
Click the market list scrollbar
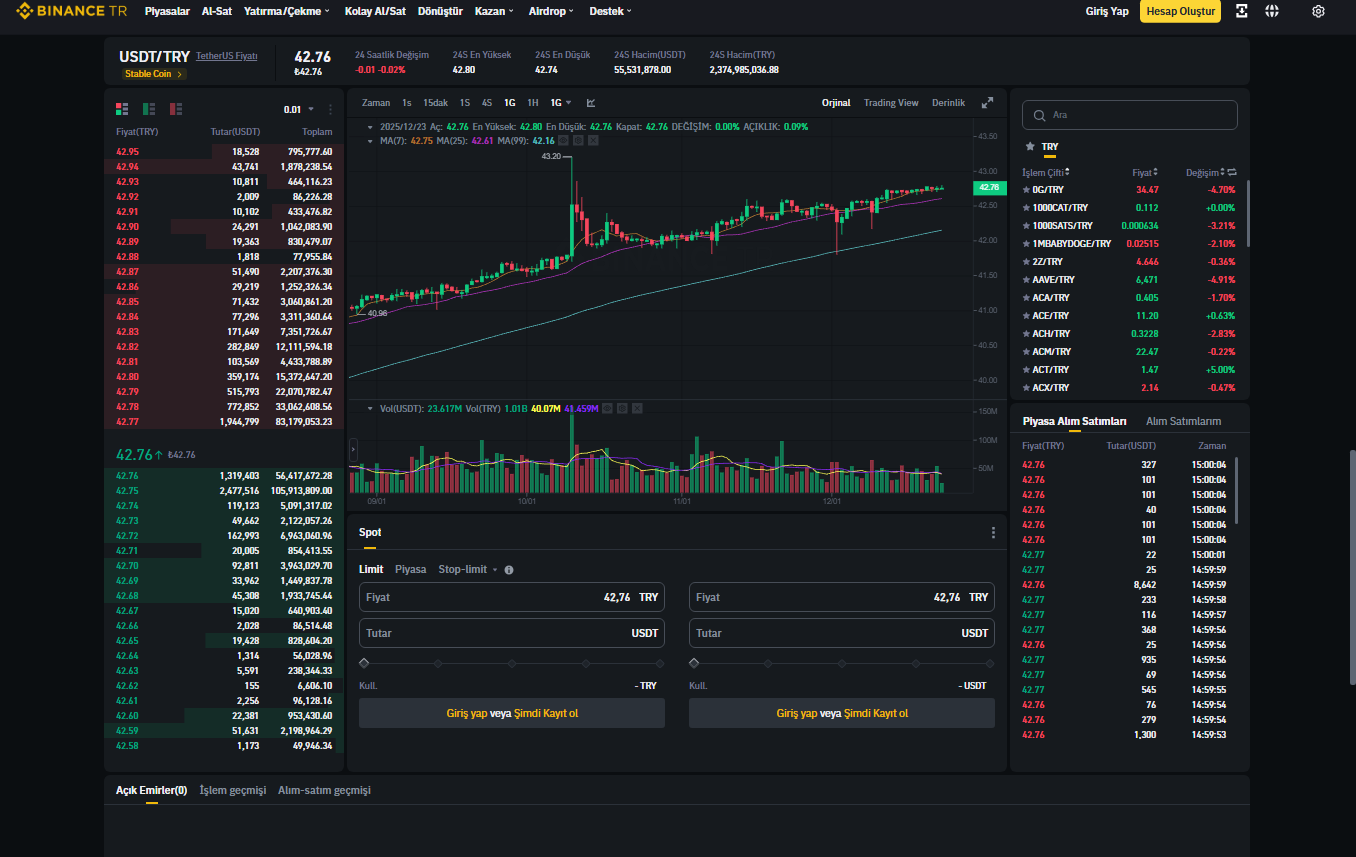[x=1248, y=213]
